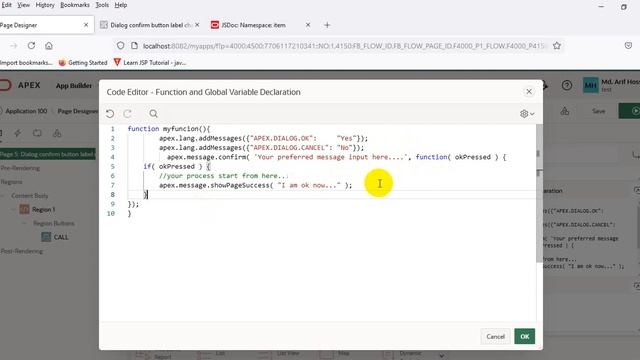The height and width of the screenshot is (360, 640).
Task: Bookmark this page with the star icon
Action: pyautogui.click(x=557, y=46)
